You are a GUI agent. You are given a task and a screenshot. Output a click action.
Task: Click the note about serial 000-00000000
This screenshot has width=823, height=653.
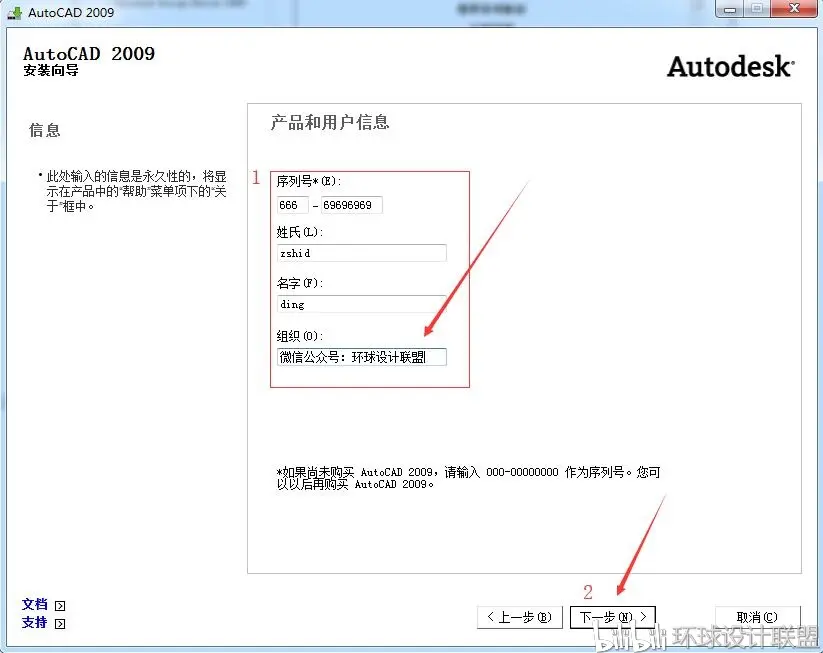tap(468, 478)
